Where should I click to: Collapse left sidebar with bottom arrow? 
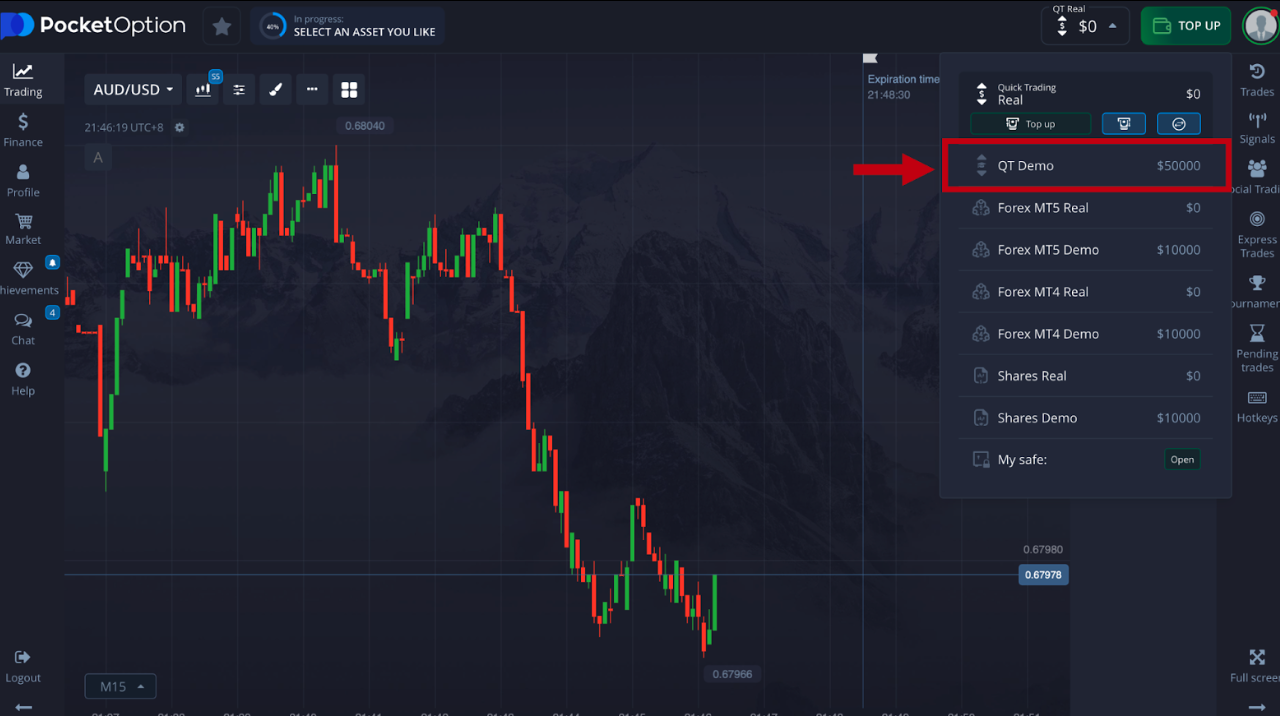[x=23, y=707]
